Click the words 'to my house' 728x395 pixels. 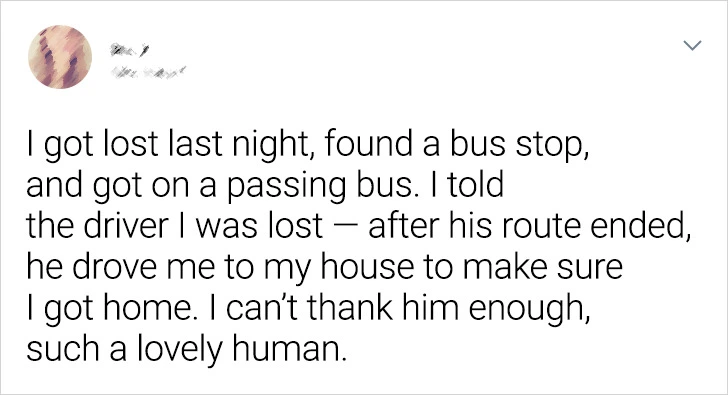(318, 268)
